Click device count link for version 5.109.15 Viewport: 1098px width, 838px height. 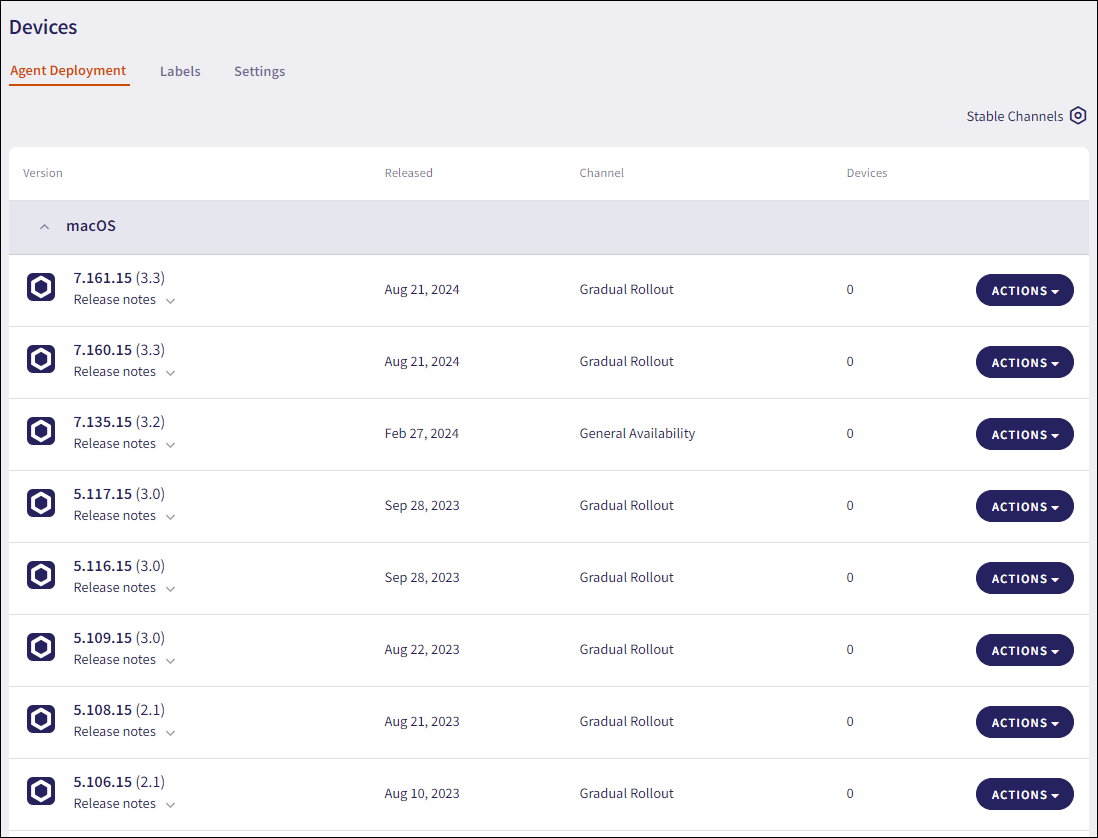pyautogui.click(x=850, y=650)
